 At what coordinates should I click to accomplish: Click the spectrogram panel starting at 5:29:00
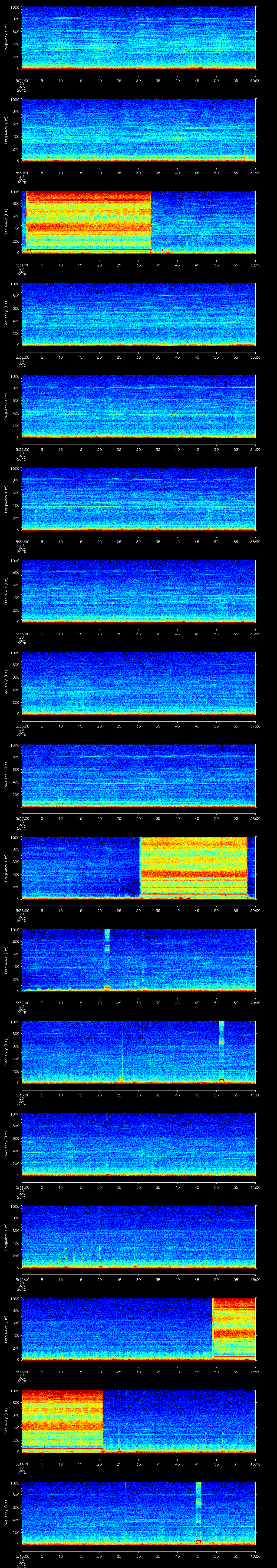click(139, 38)
